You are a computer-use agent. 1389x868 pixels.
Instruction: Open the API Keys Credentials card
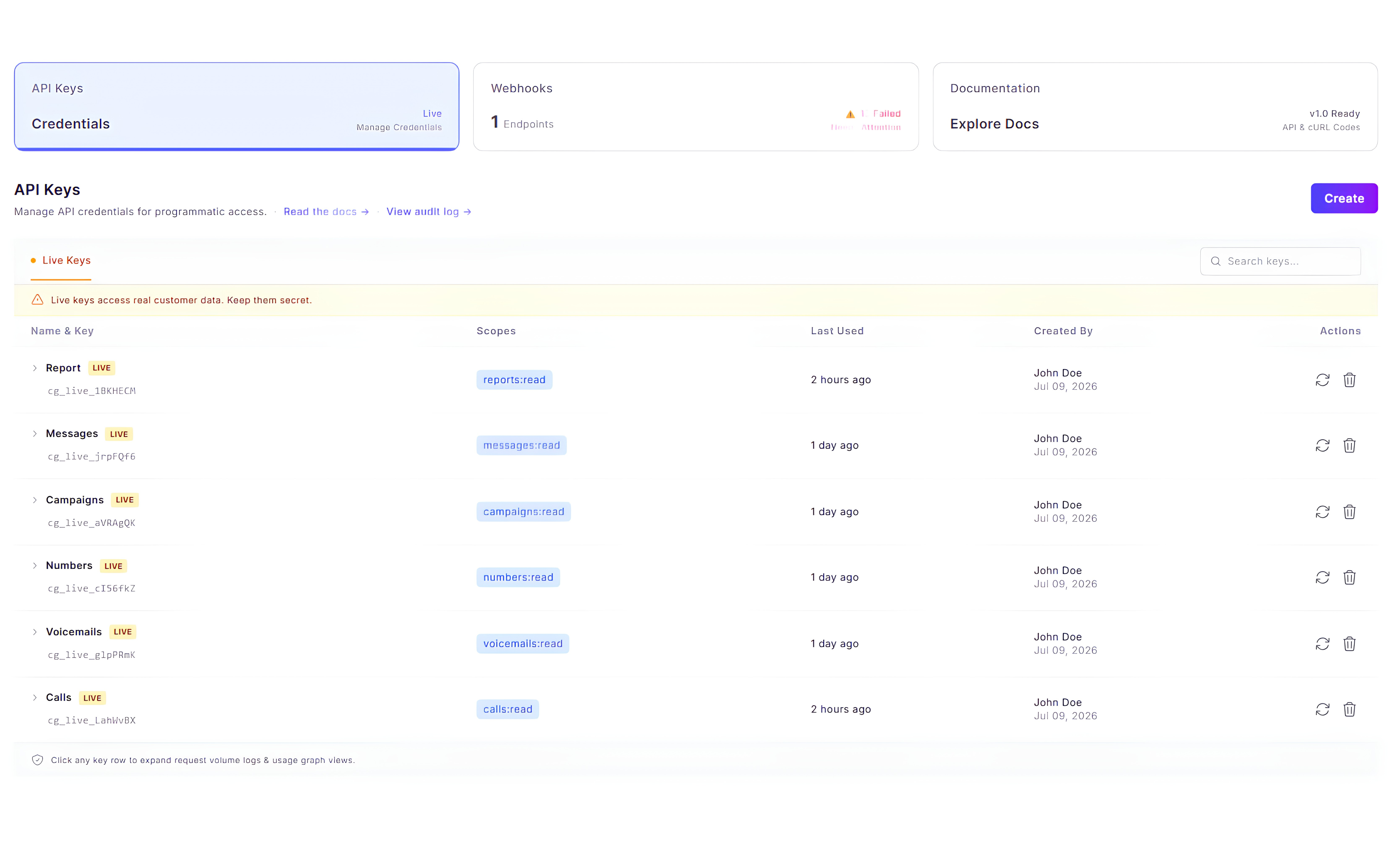236,107
